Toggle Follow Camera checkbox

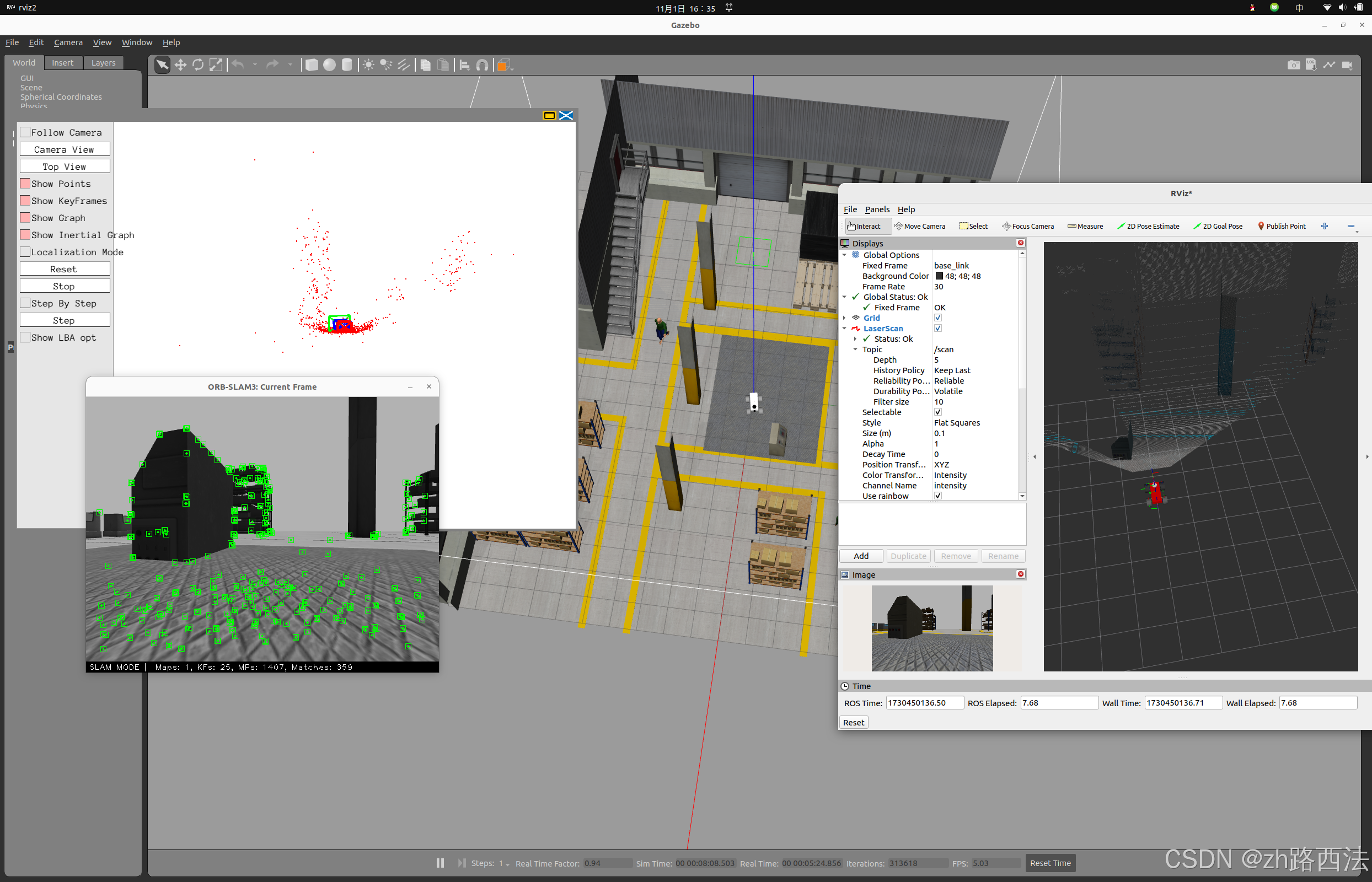(25, 132)
